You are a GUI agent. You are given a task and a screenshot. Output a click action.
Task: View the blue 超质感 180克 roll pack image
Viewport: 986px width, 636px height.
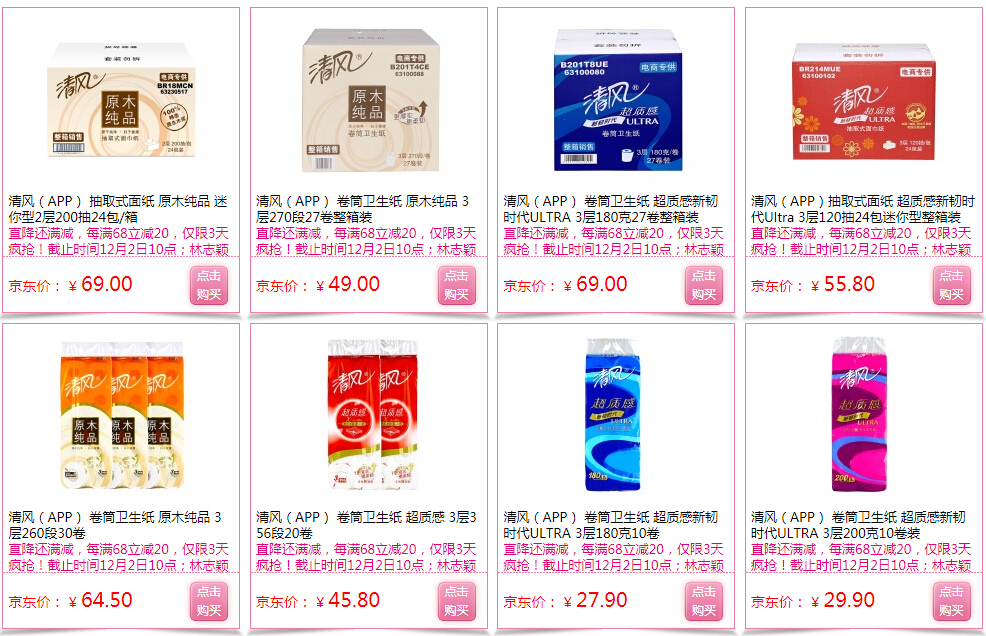coord(612,415)
